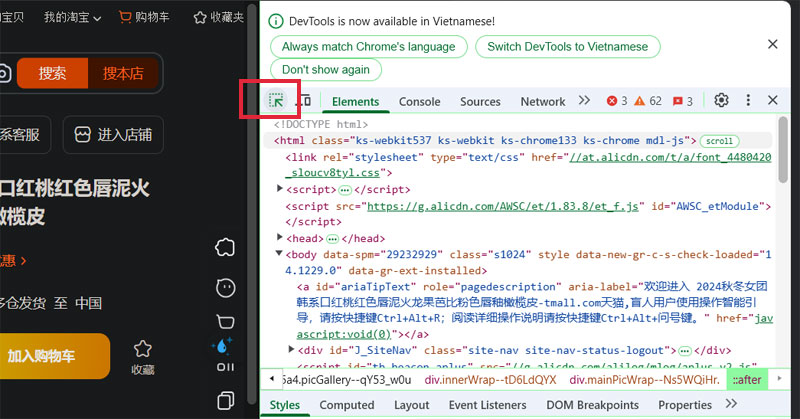Viewport: 800px width, 419px height.
Task: Open DOM Breakpoints subtab
Action: tap(592, 405)
